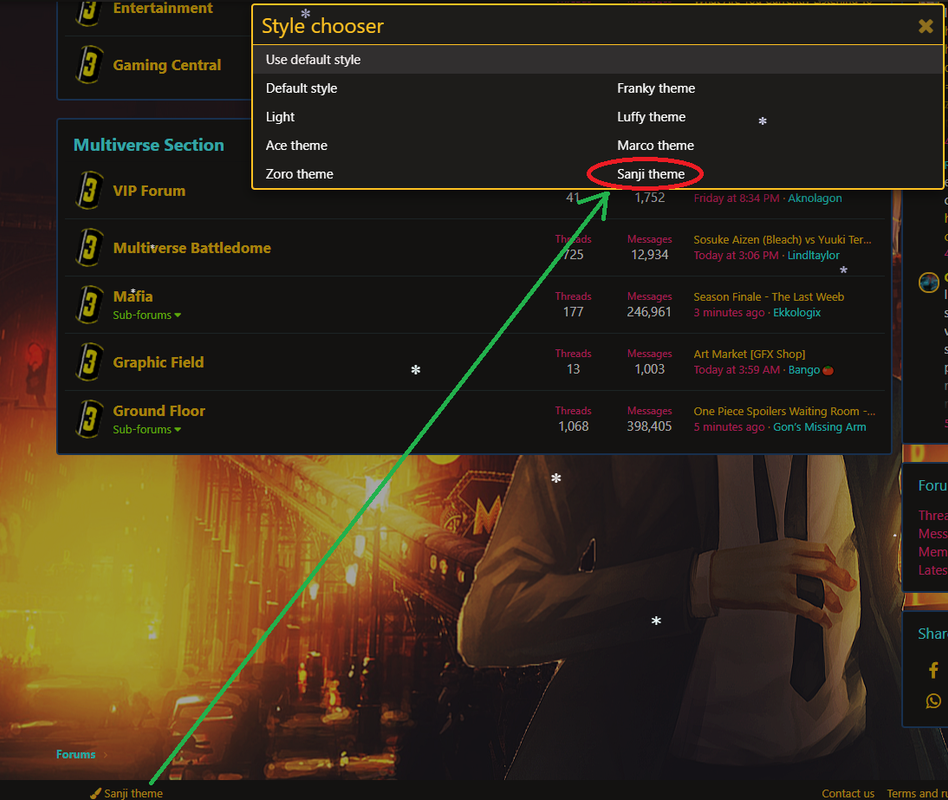Select the Marco theme
Image resolution: width=948 pixels, height=800 pixels.
[x=655, y=145]
